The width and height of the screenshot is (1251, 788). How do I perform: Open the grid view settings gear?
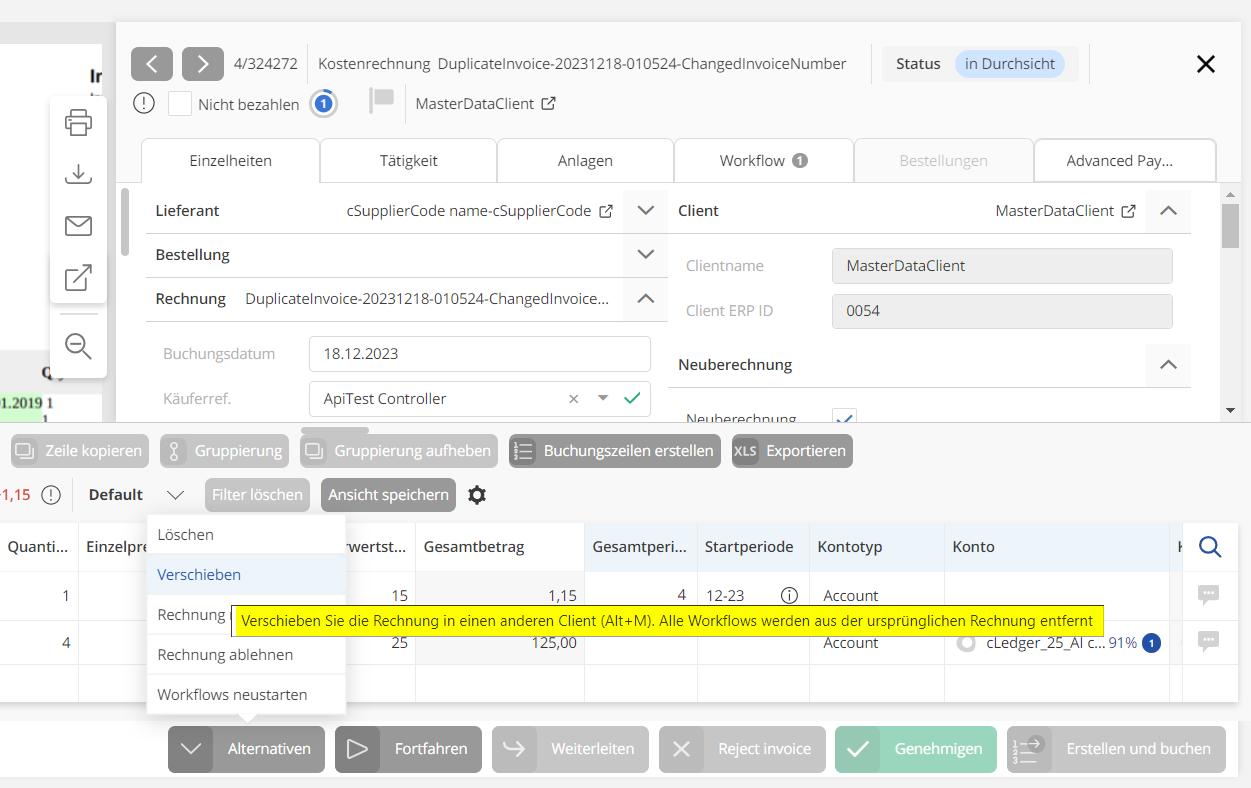(x=477, y=495)
